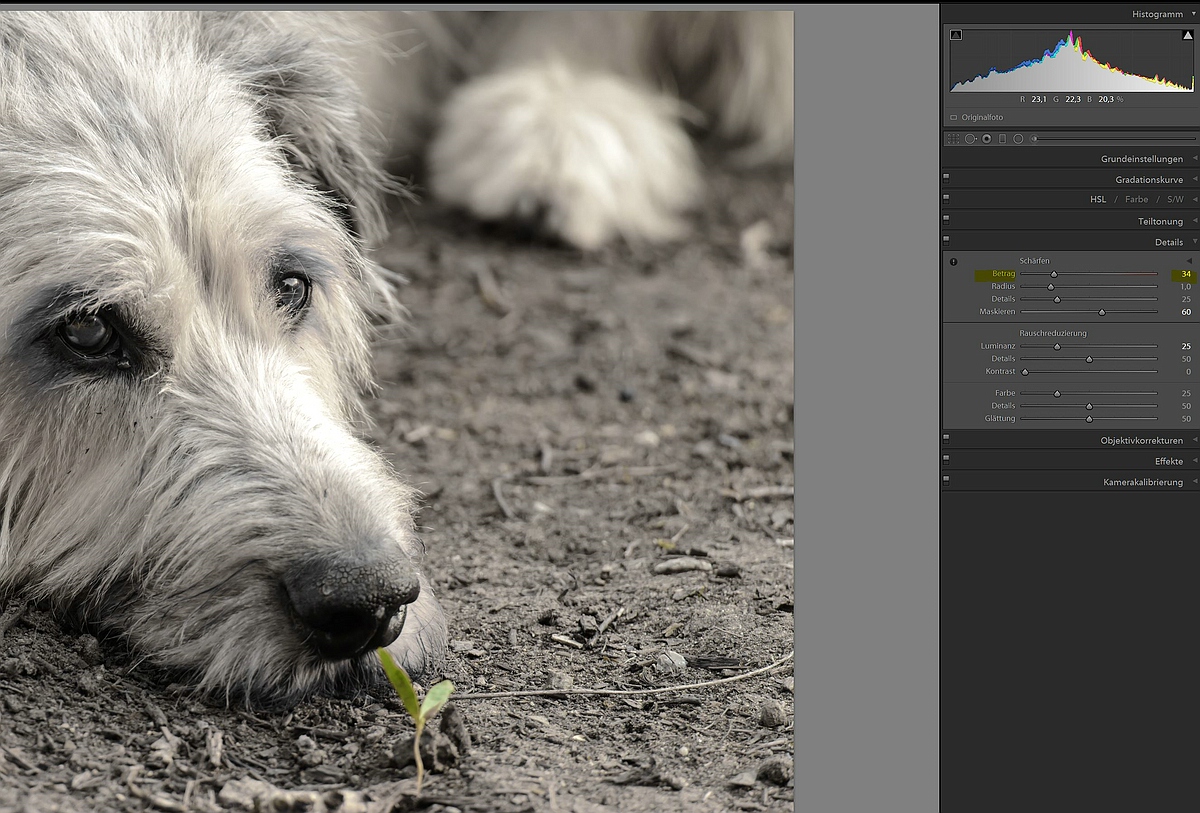Click the Glättung value field 50

click(x=1186, y=419)
